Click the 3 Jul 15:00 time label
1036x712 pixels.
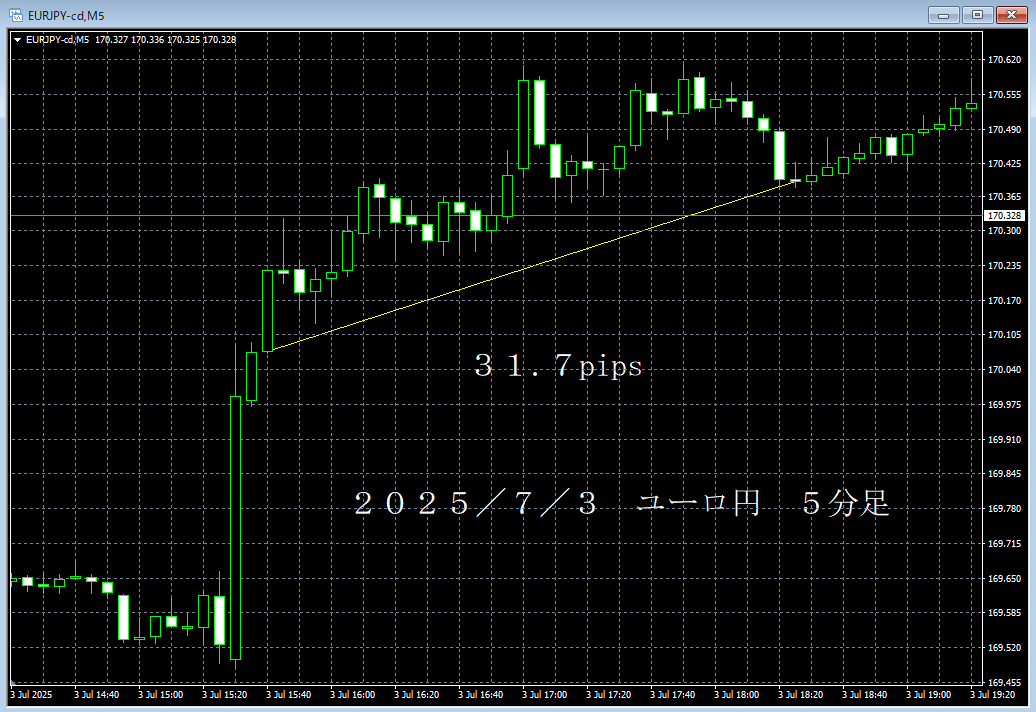[161, 695]
